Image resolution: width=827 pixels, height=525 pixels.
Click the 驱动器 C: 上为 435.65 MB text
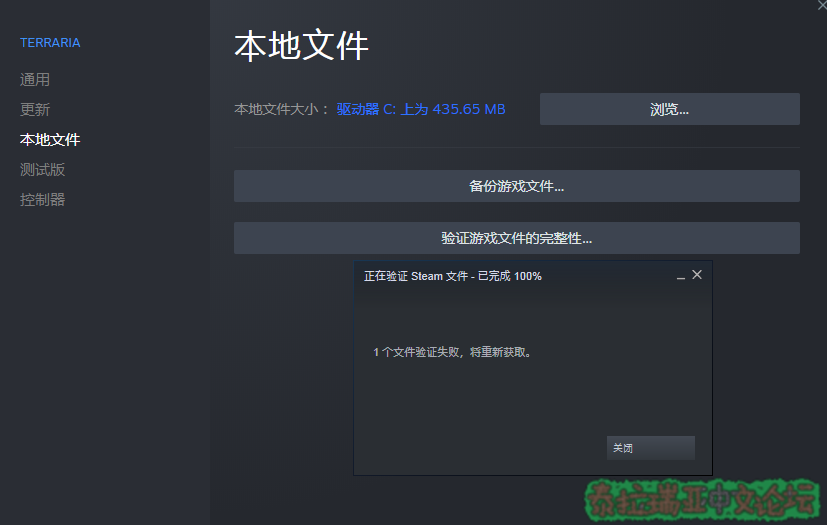[x=421, y=109]
